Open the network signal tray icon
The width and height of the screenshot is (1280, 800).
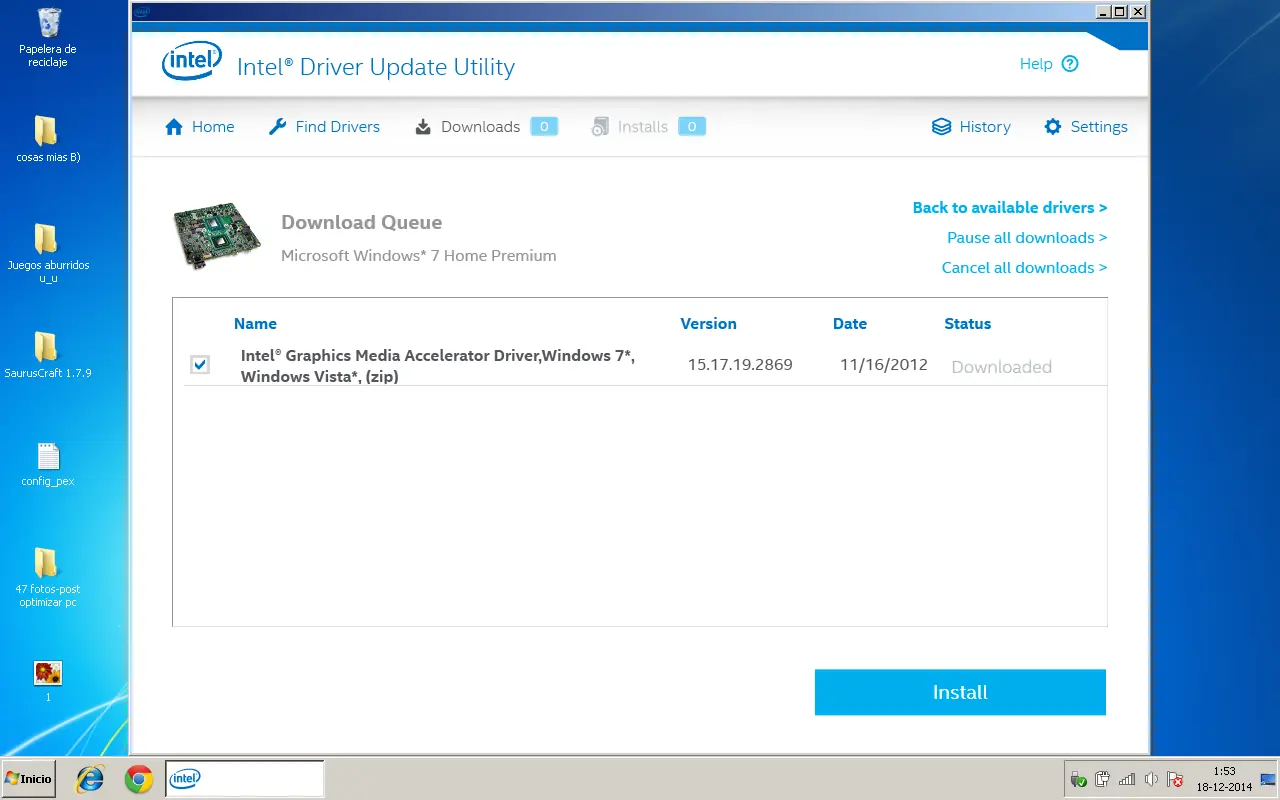point(1127,779)
